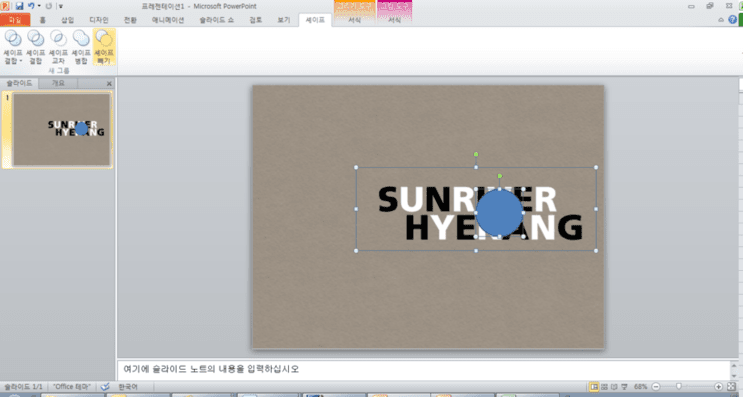Start the slide show from the status bar icon
This screenshot has width=743, height=397.
(625, 387)
